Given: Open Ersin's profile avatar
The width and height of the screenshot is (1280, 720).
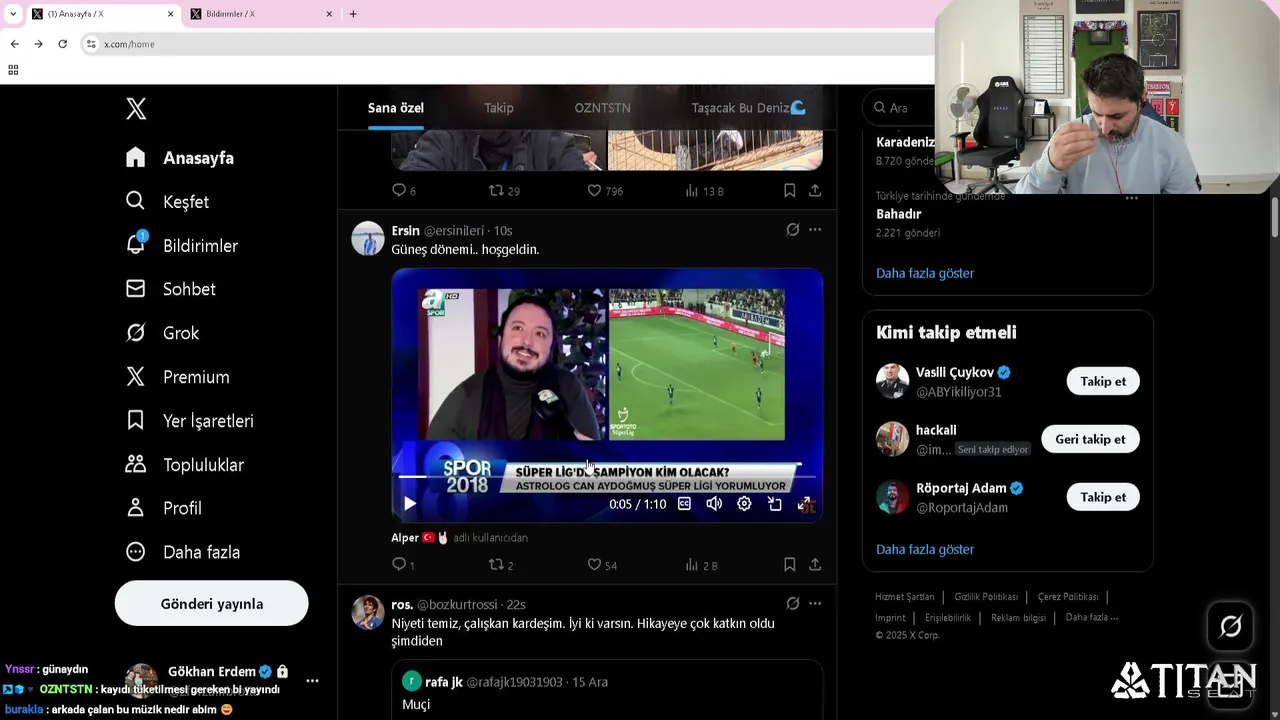Looking at the screenshot, I should 368,239.
